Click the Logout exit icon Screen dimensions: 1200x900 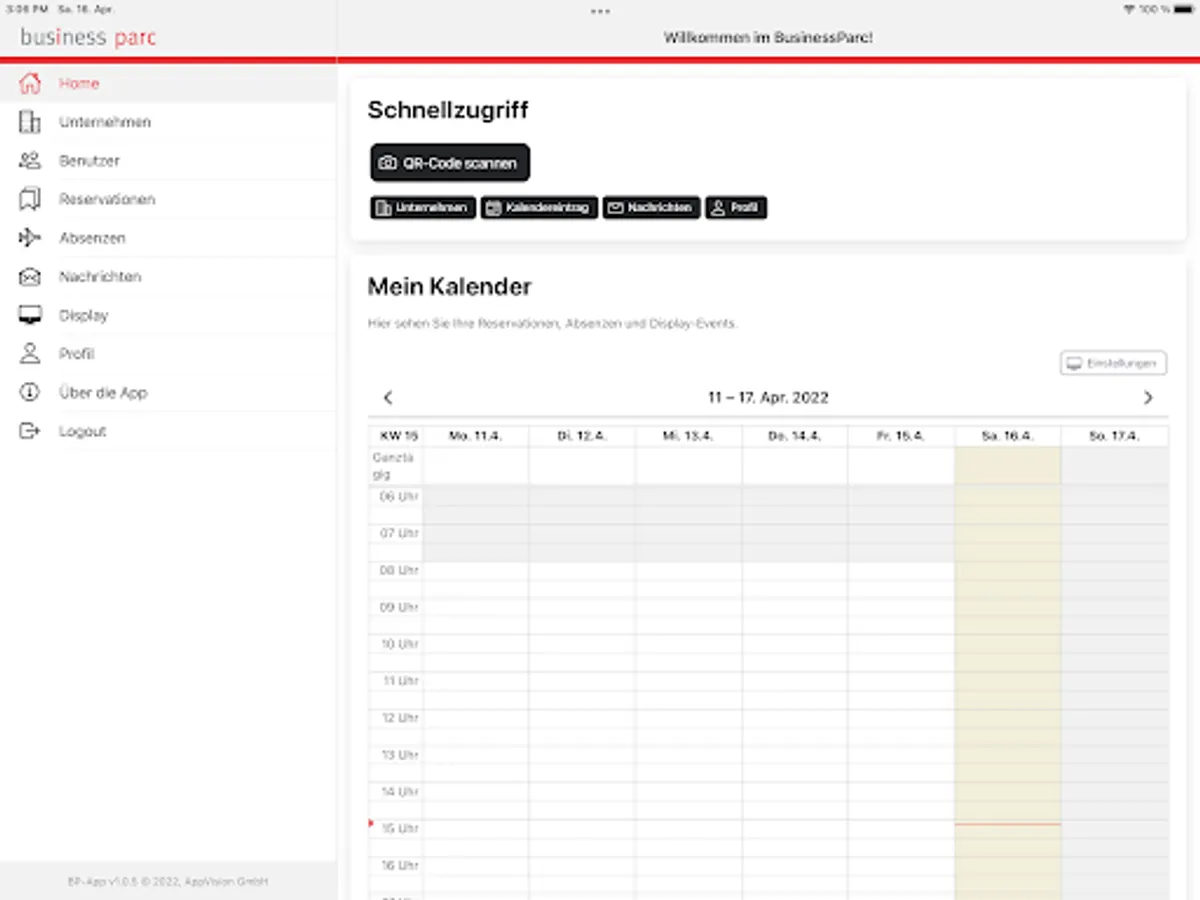coord(30,431)
